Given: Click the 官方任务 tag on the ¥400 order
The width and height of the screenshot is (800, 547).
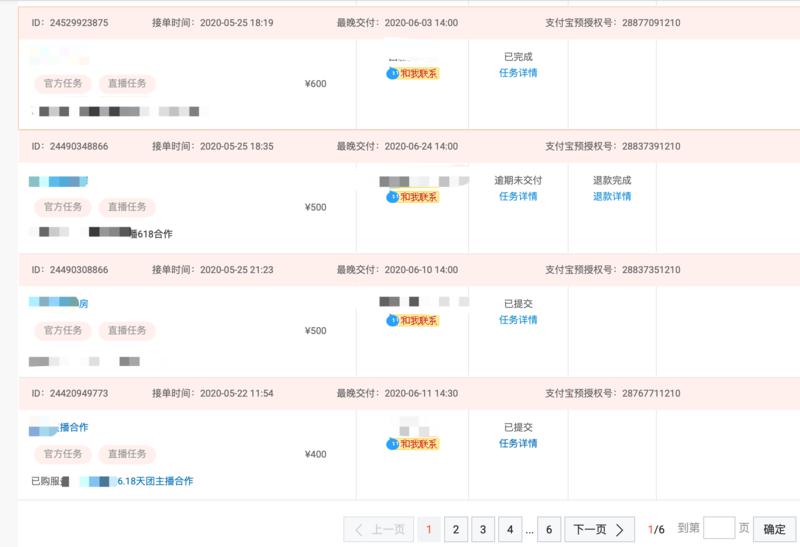Looking at the screenshot, I should coord(63,454).
